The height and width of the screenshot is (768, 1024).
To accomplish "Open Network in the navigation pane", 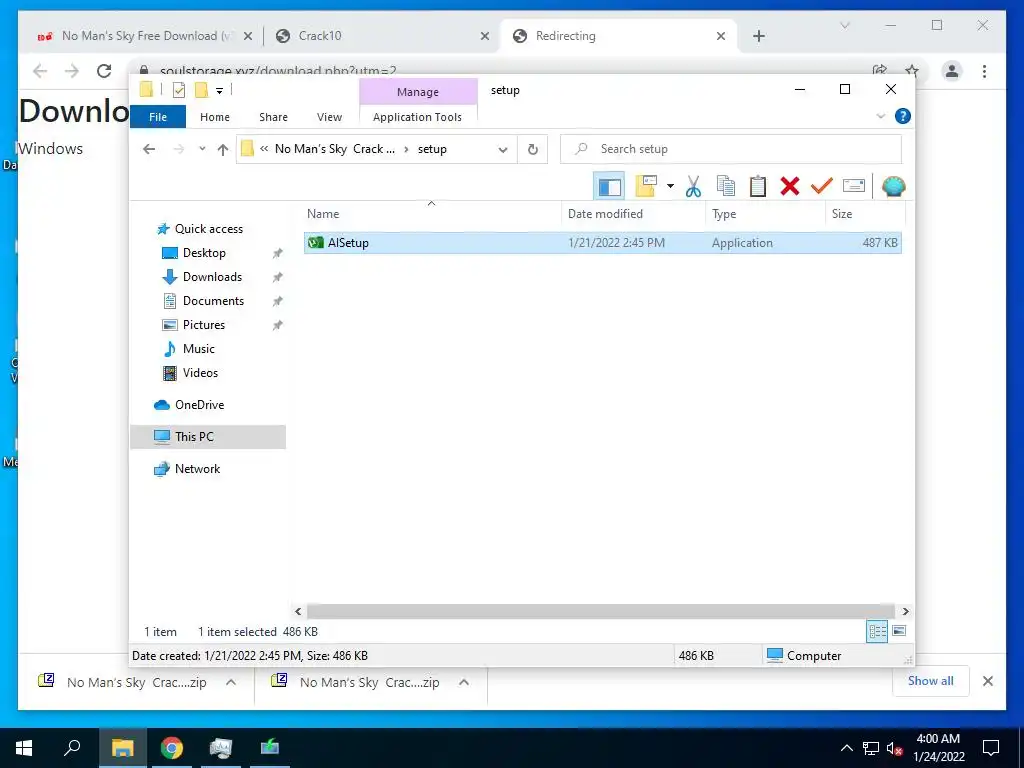I will point(197,469).
